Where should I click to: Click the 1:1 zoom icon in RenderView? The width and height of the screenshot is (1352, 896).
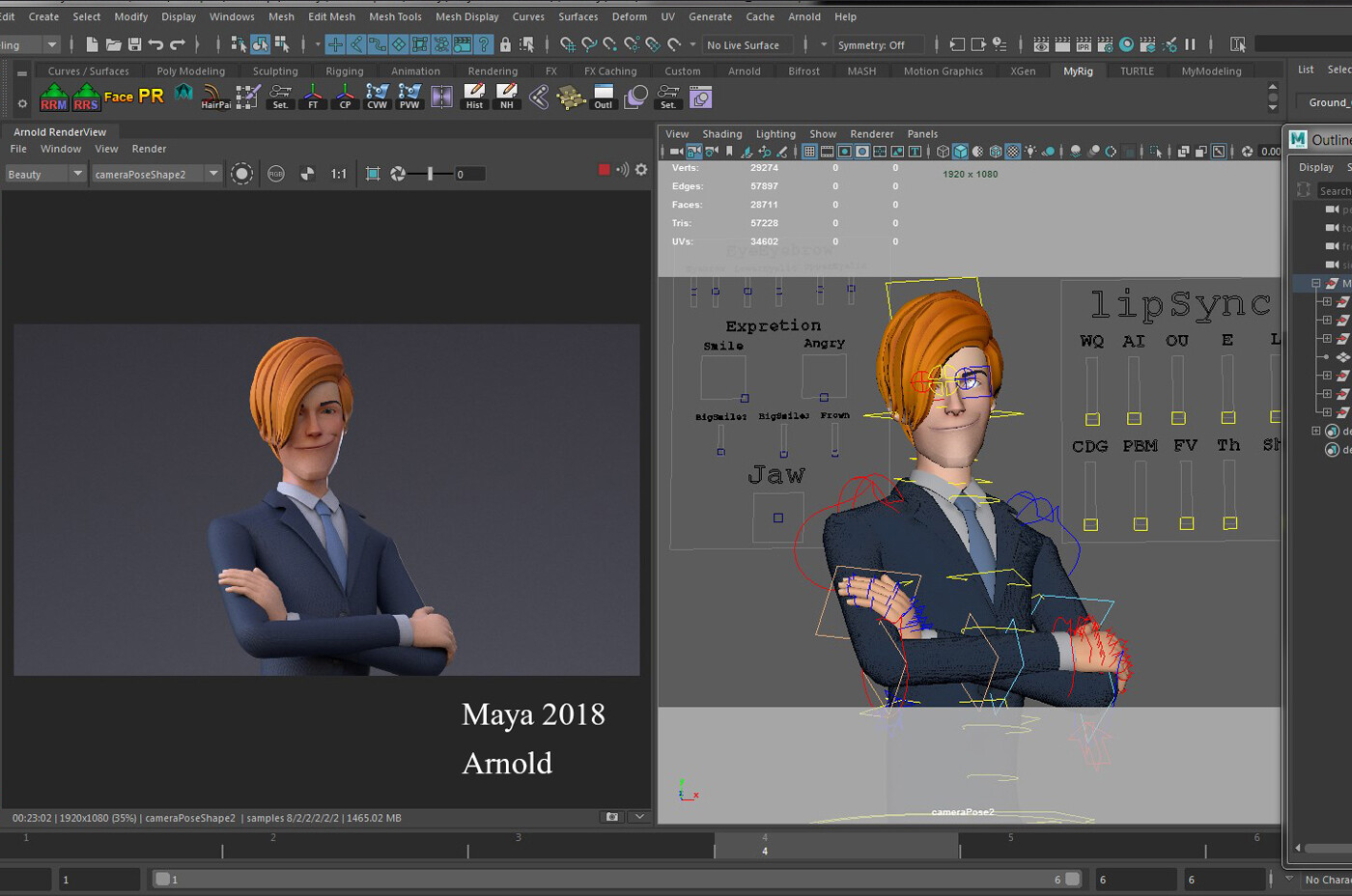point(339,174)
